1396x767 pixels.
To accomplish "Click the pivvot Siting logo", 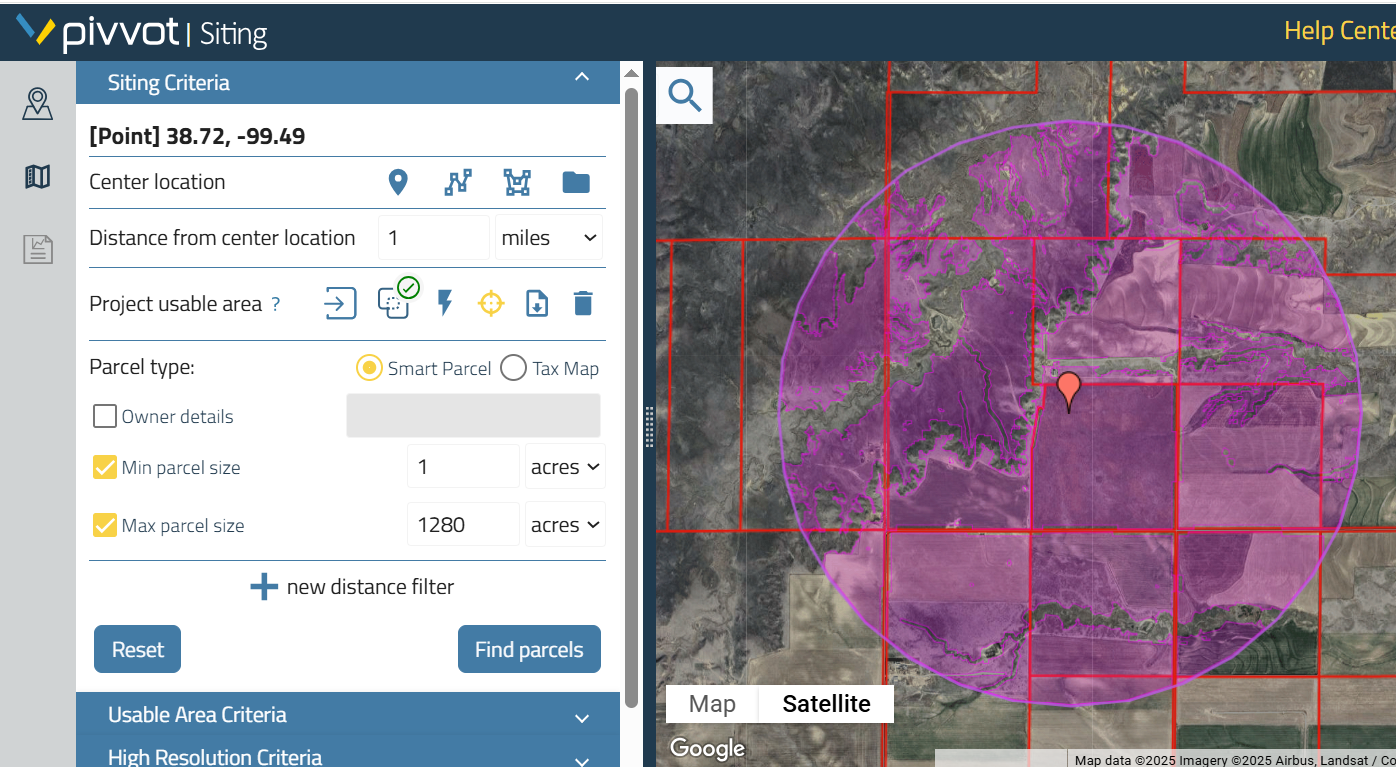I will click(142, 33).
